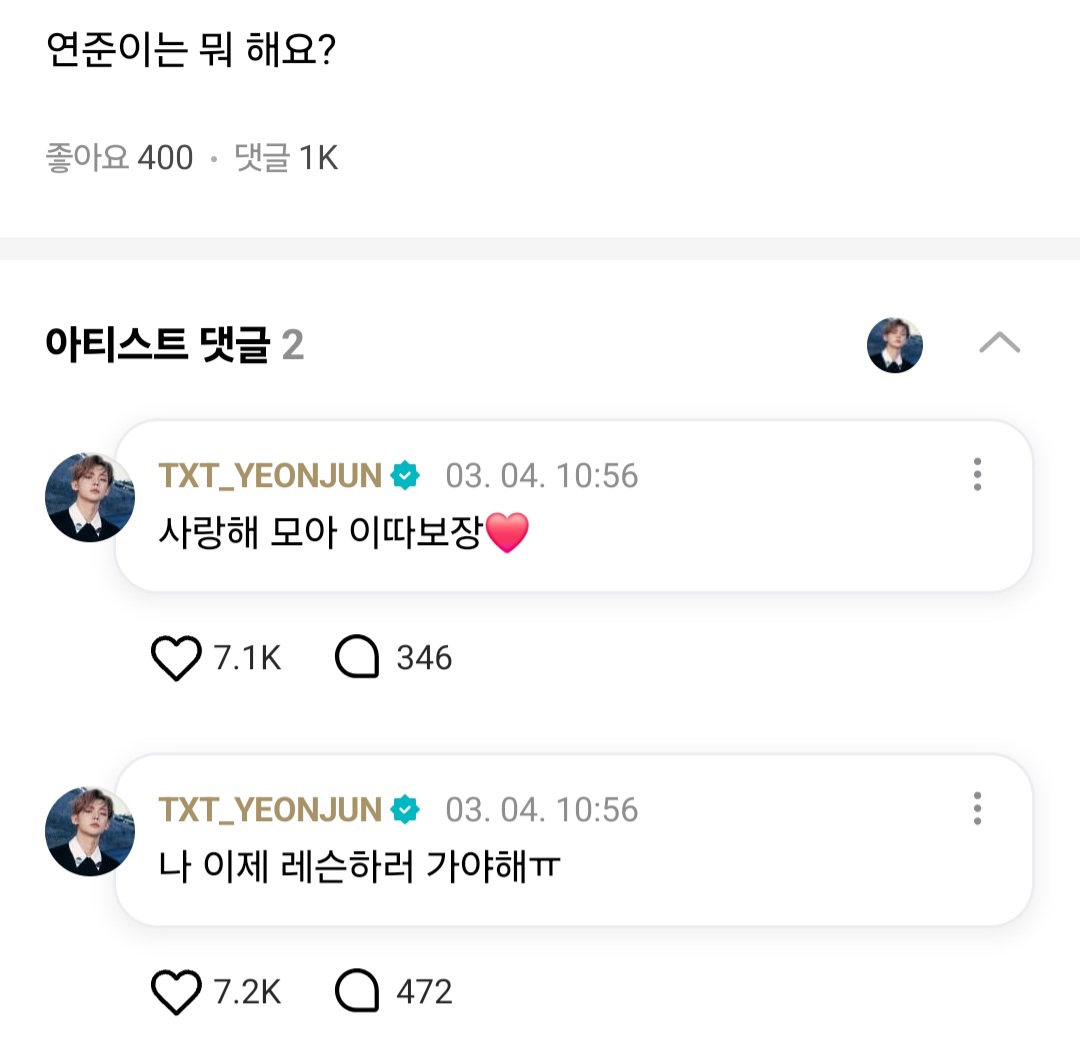Tap the small artist avatar beside the chevron
This screenshot has height=1037, width=1080.
895,345
